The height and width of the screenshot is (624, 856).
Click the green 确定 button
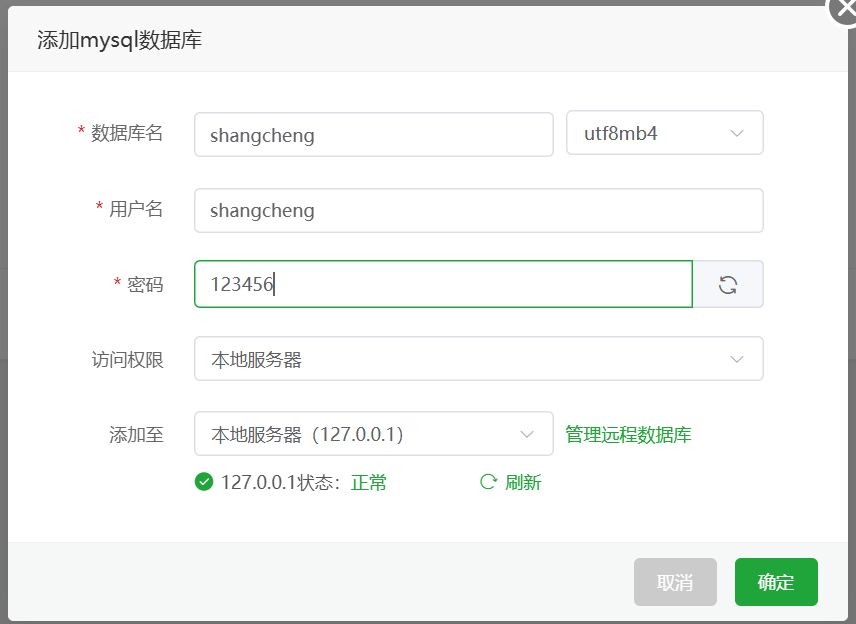776,582
